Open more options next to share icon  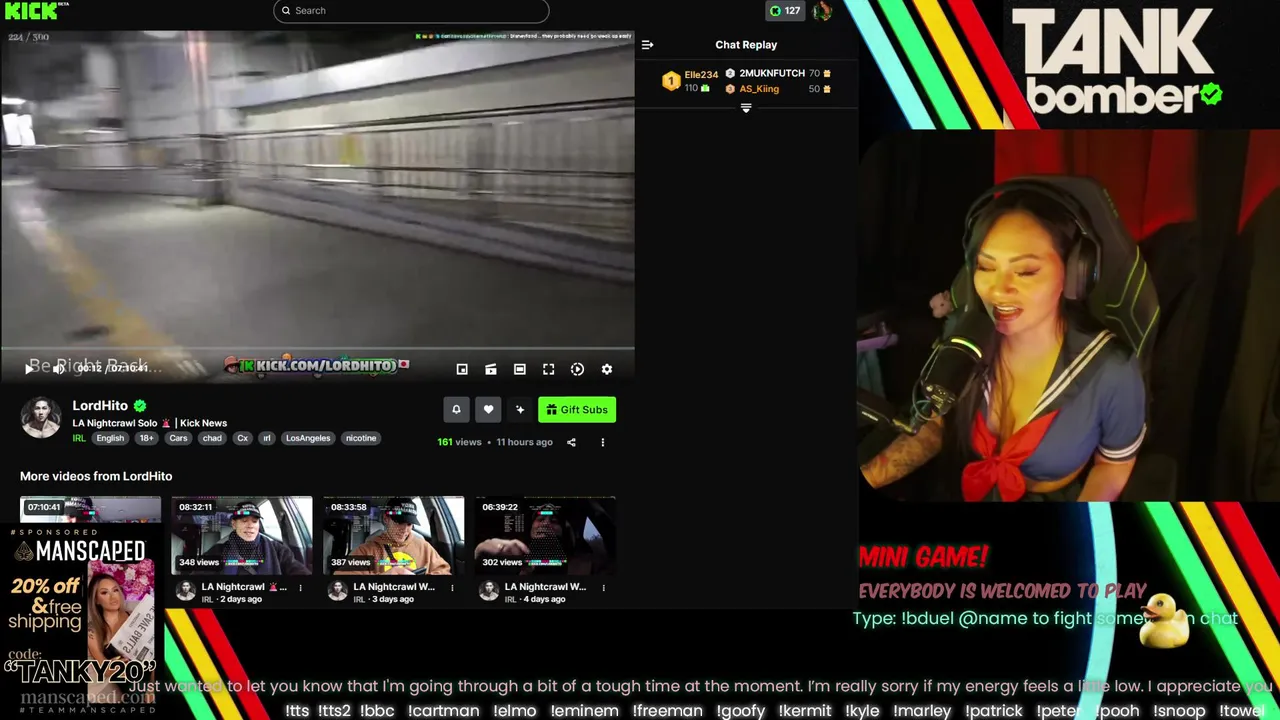[x=602, y=442]
